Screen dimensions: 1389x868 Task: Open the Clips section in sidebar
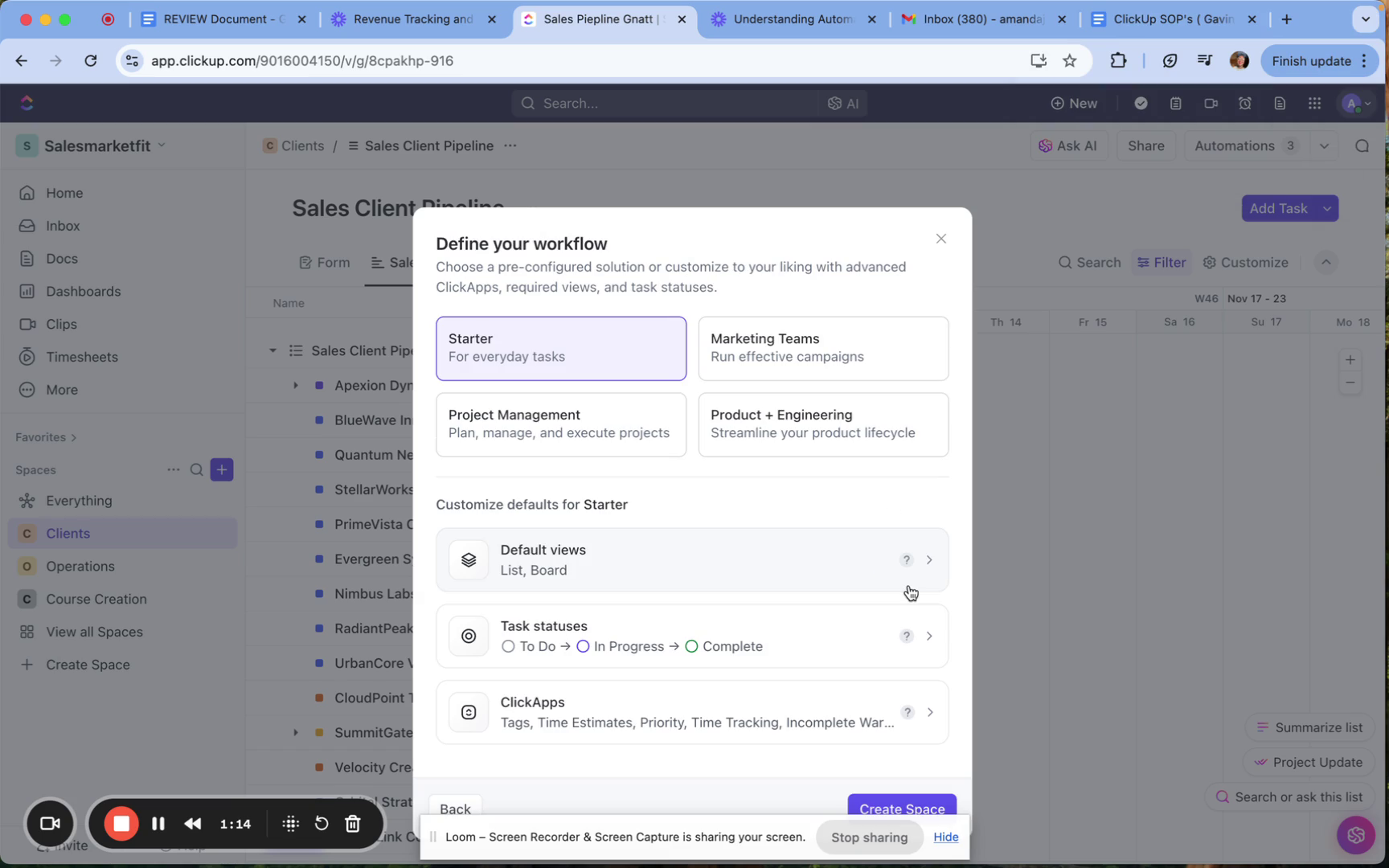[x=62, y=324]
